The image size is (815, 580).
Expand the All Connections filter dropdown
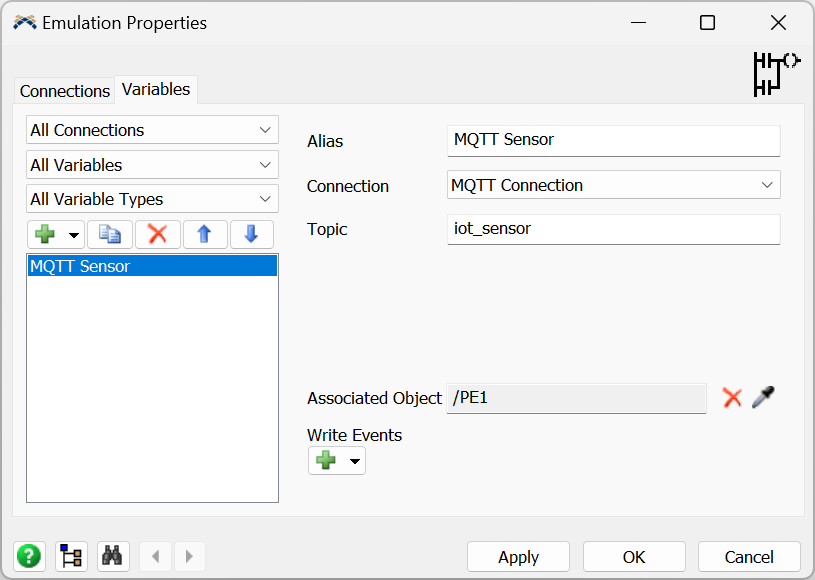pyautogui.click(x=152, y=130)
